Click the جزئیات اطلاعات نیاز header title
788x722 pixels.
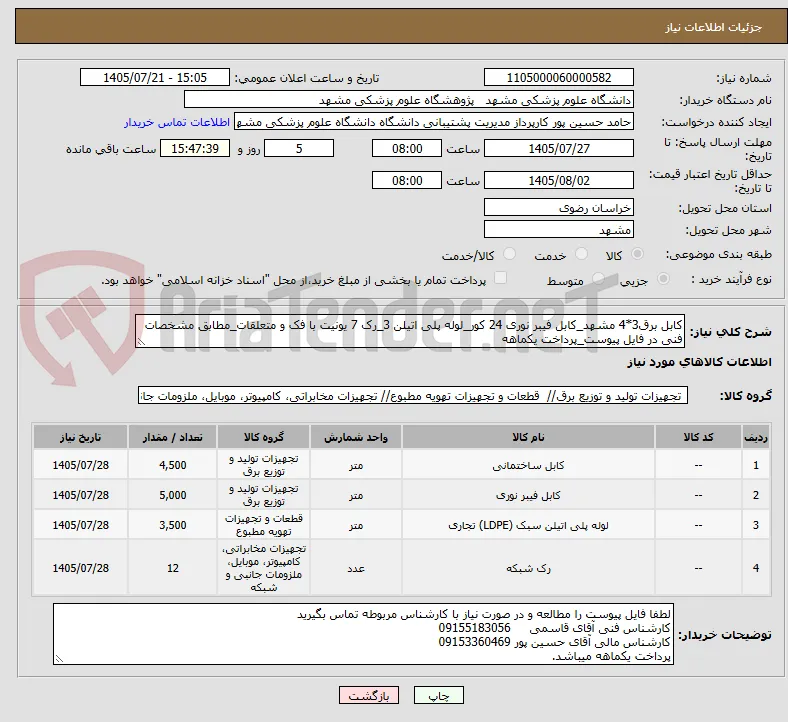pos(714,27)
